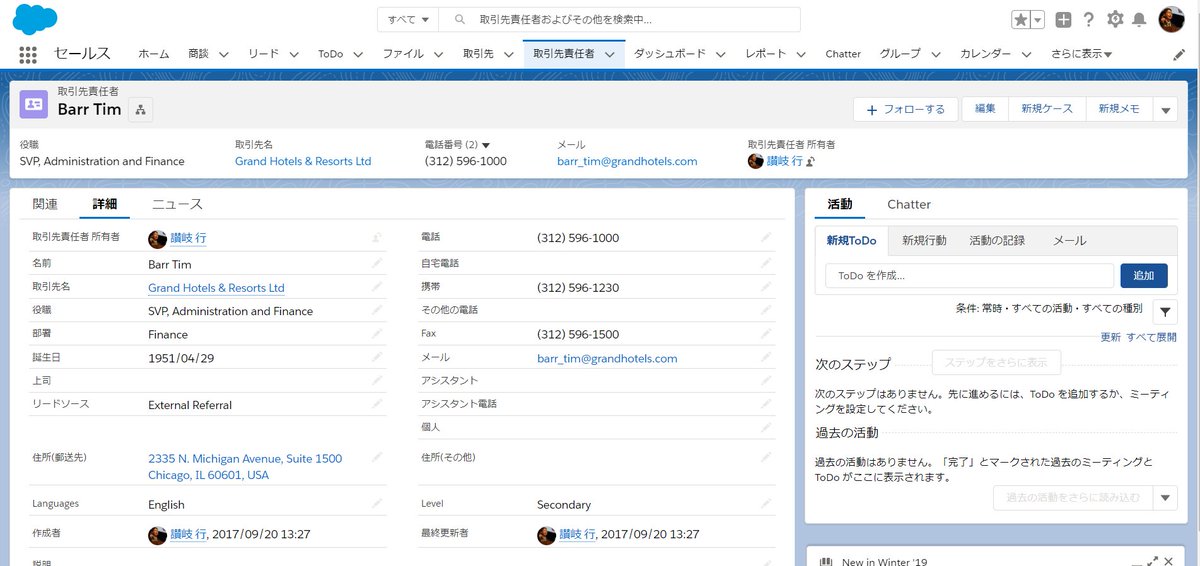
Task: Open more actions dropdown next to 新規メモ
Action: click(1166, 110)
